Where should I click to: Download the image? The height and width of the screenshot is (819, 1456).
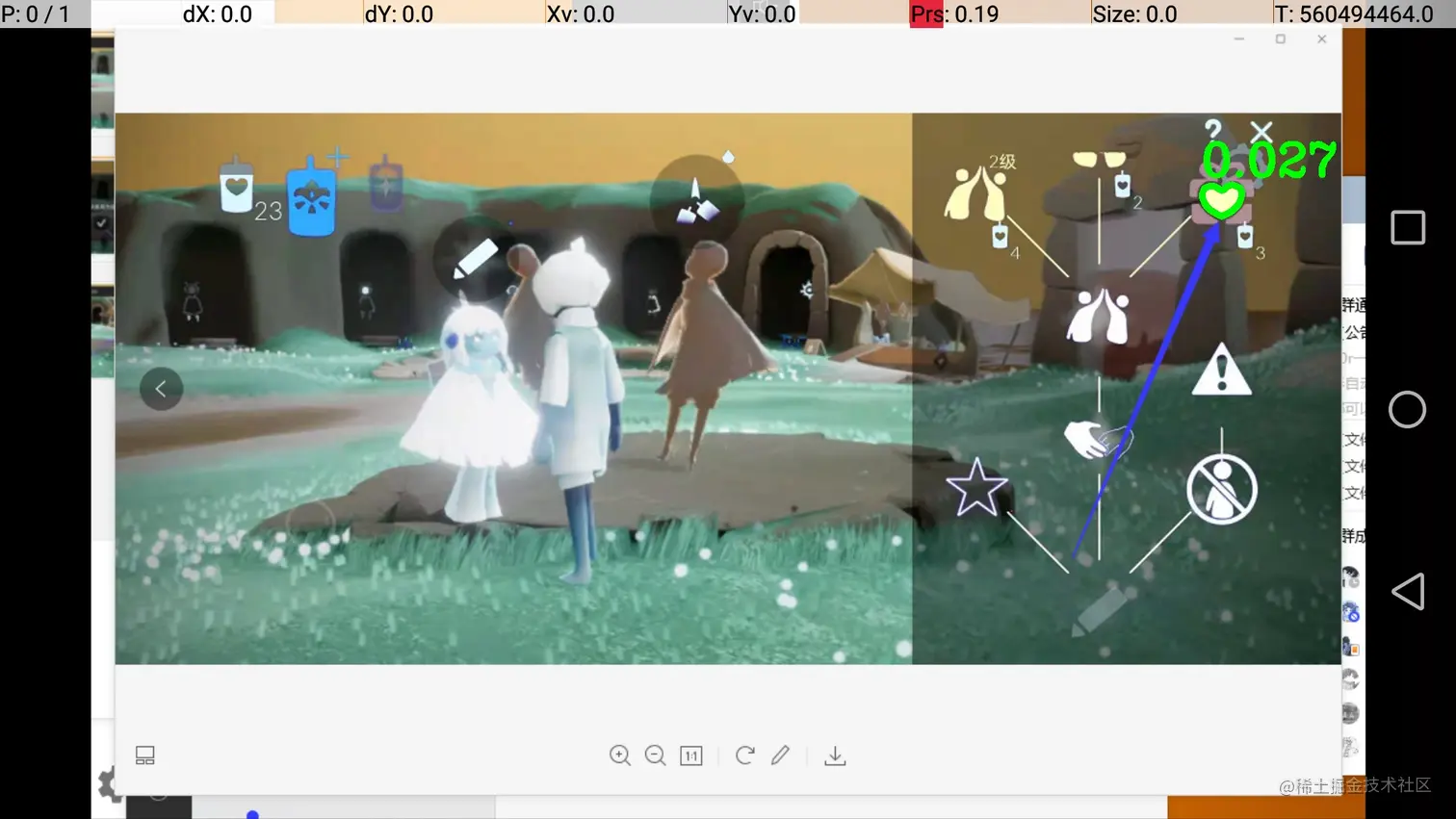tap(835, 755)
